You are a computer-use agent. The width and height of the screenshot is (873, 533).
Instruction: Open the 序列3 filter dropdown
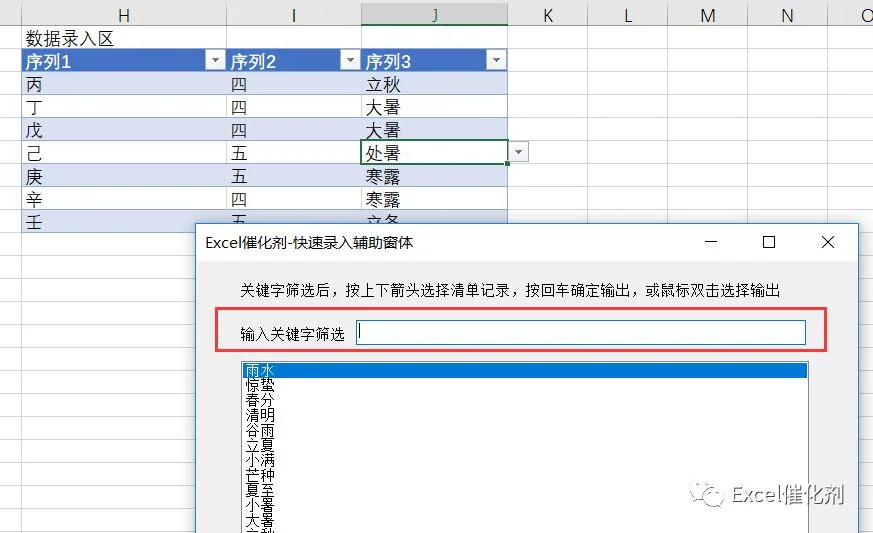click(496, 60)
